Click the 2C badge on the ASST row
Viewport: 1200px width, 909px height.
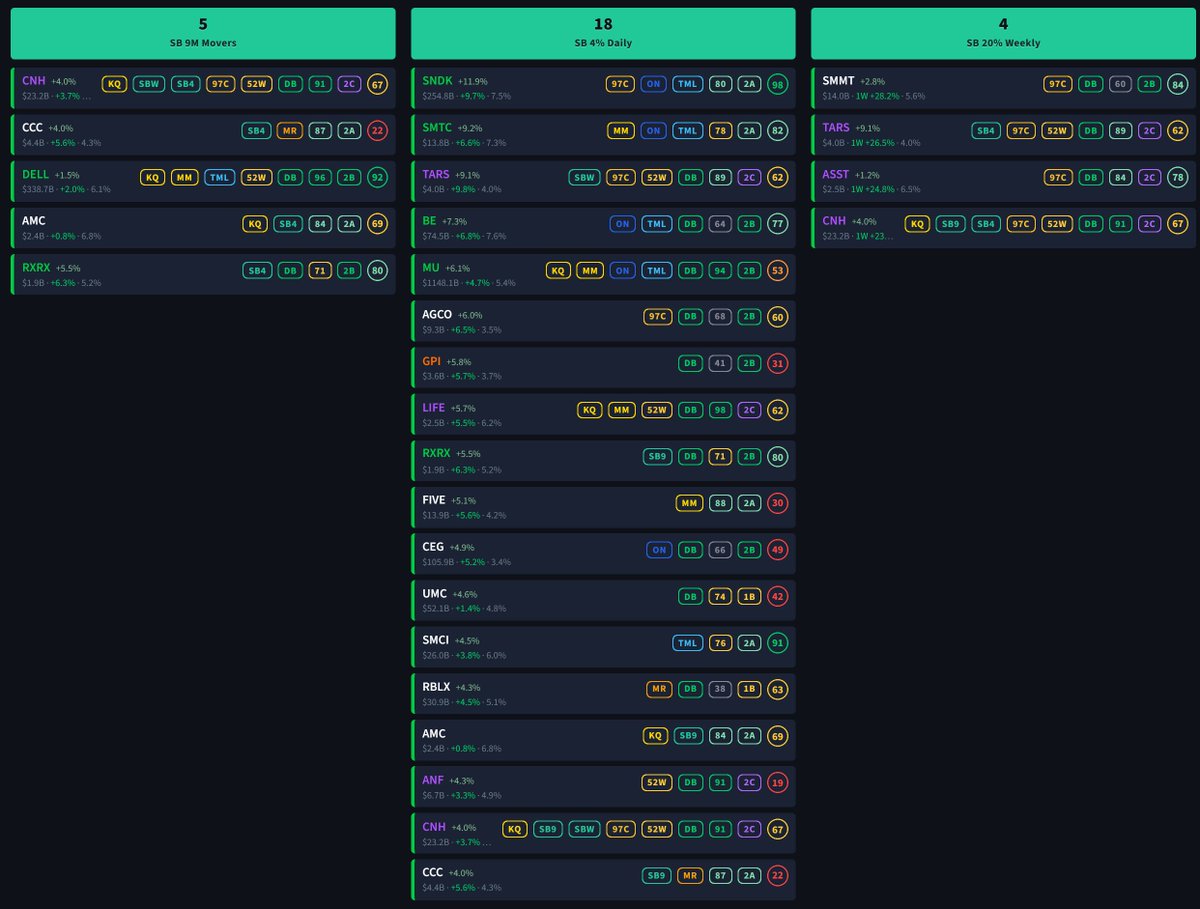point(1148,177)
